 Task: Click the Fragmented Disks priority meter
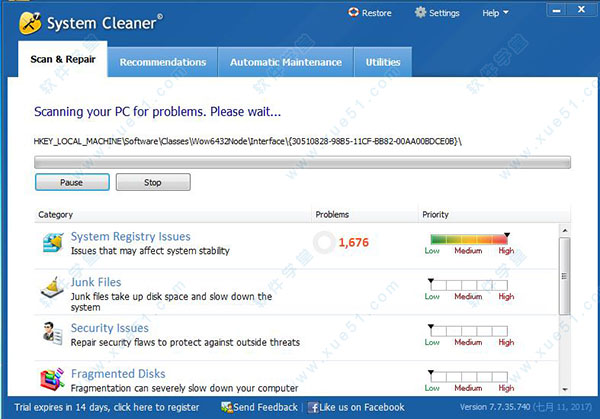(469, 377)
